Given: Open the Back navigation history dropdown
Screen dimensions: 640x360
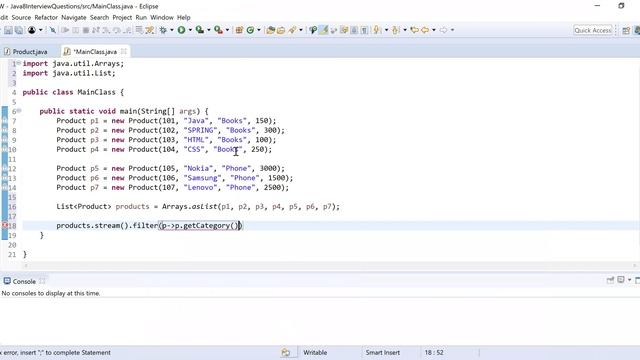Looking at the screenshot, I should tap(434, 30).
